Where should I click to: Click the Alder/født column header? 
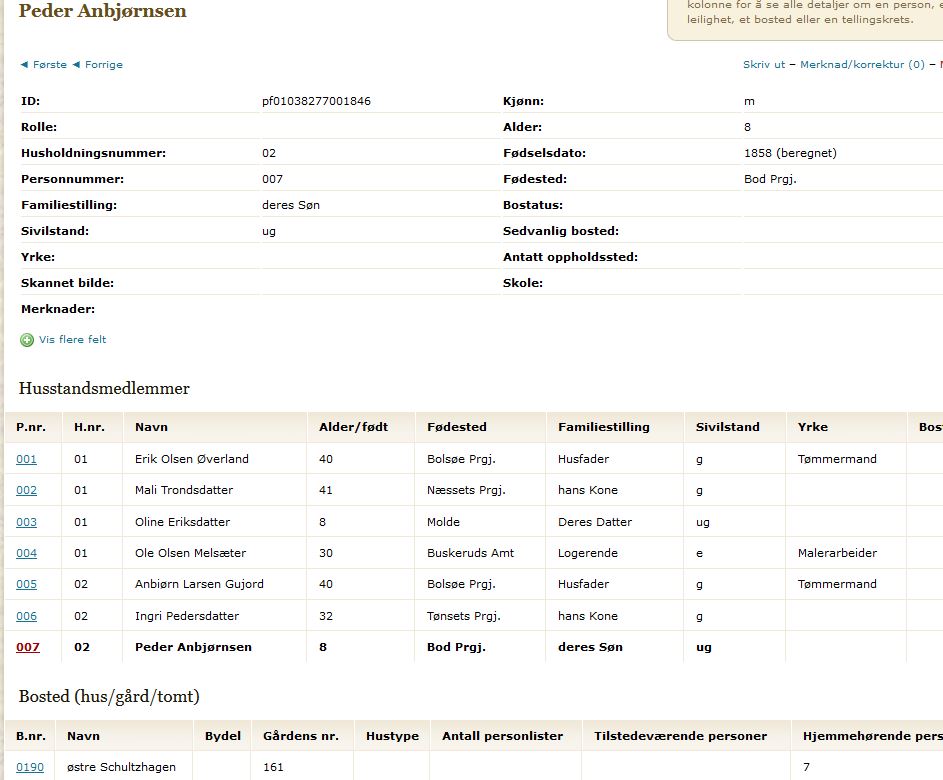tap(352, 427)
